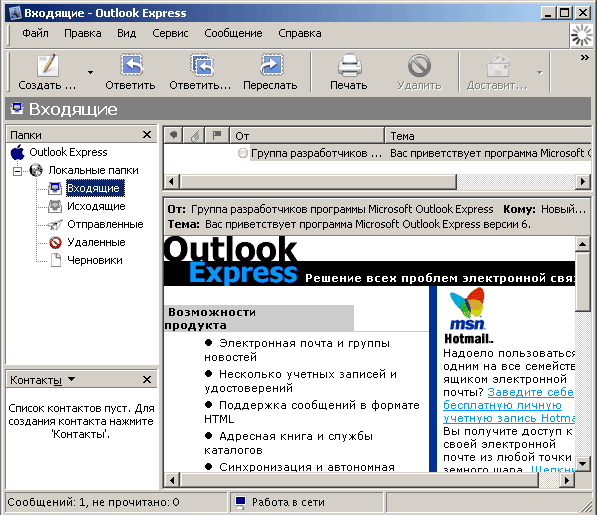
Task: Open the Сообщение menu
Action: (x=233, y=33)
